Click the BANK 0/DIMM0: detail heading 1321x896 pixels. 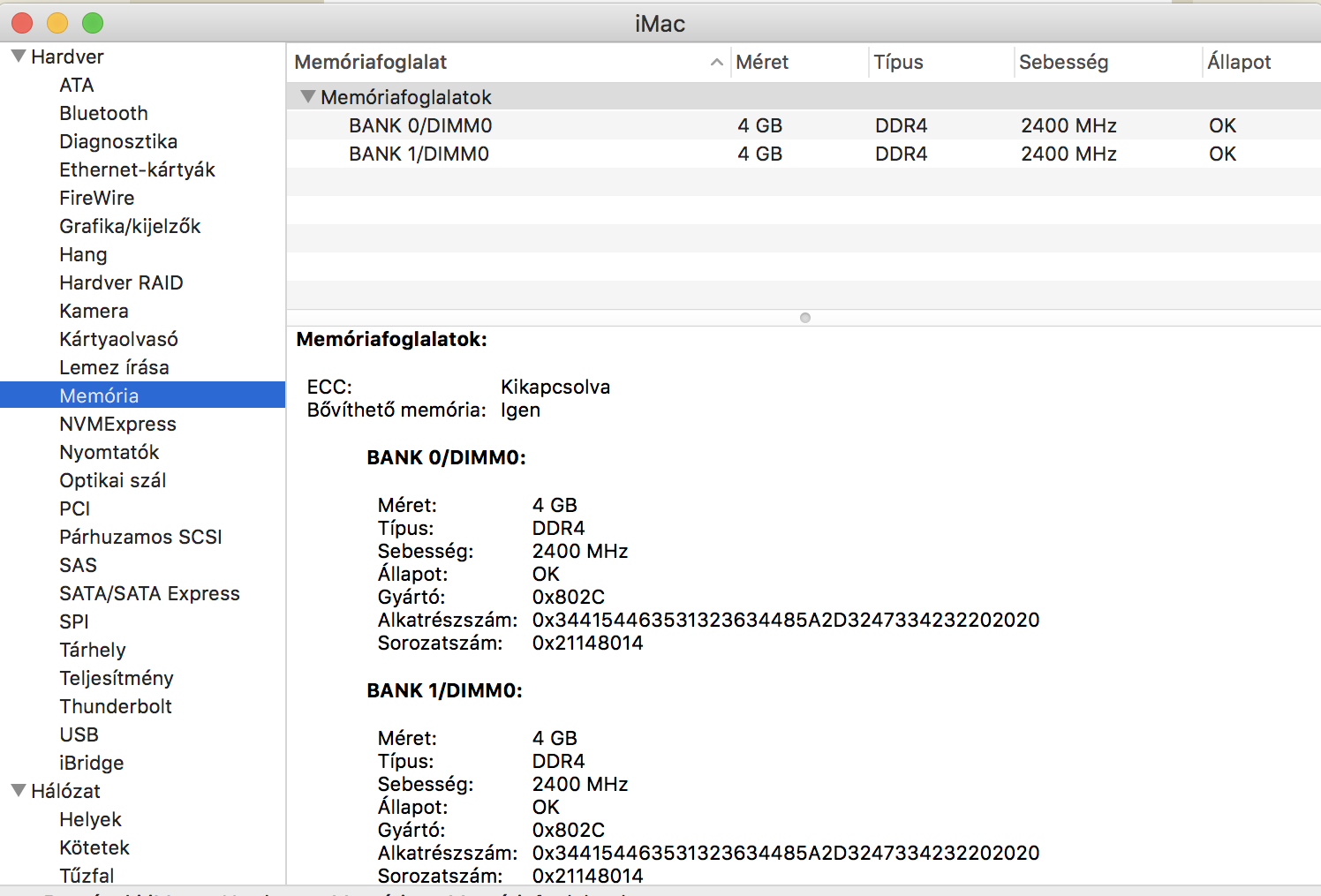pyautogui.click(x=446, y=457)
